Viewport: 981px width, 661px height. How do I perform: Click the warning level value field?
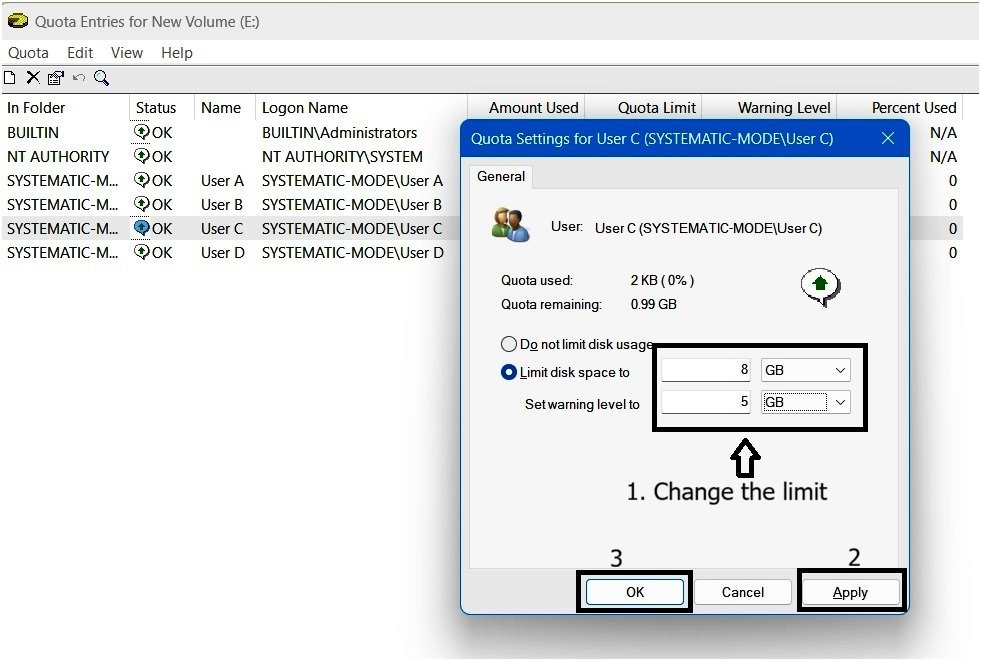coord(706,402)
